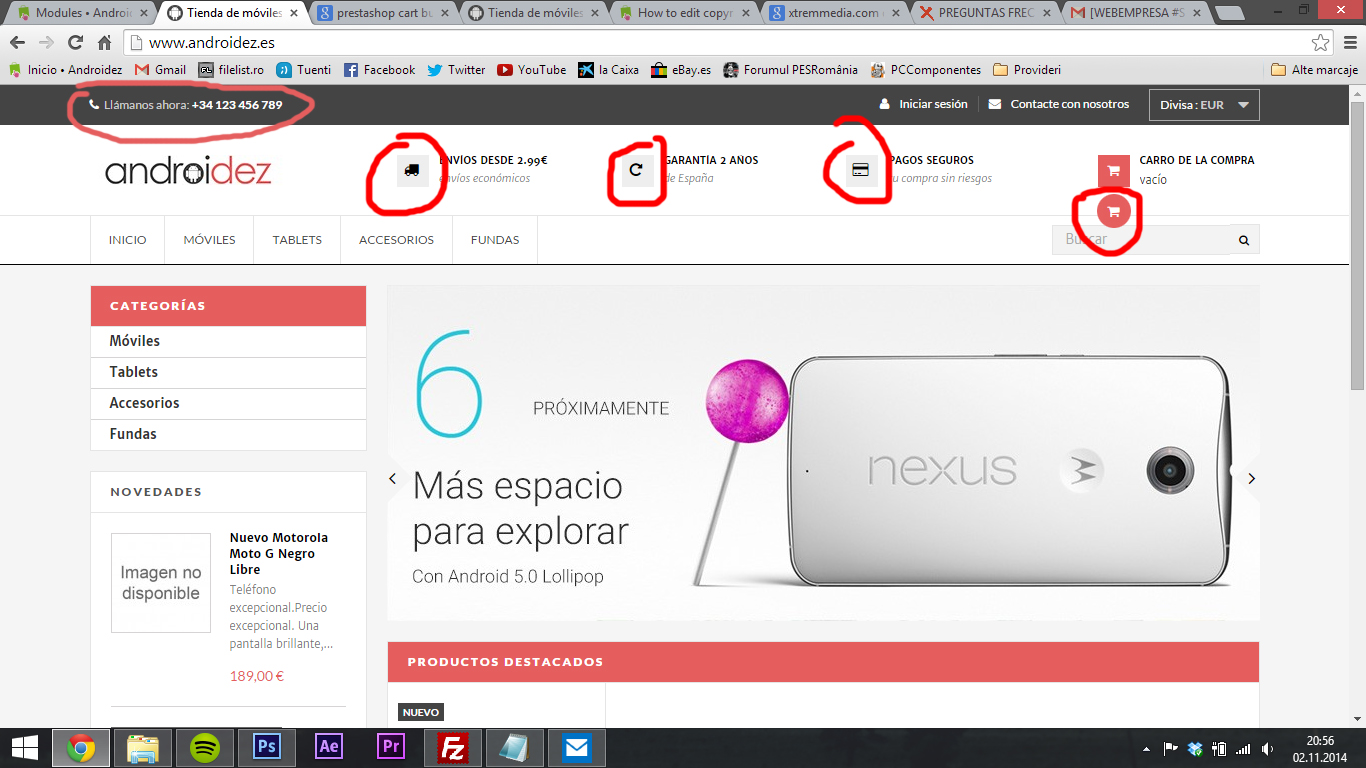
Task: Open Nuevo Motorola Moto G Negro Libre product
Action: click(x=279, y=553)
